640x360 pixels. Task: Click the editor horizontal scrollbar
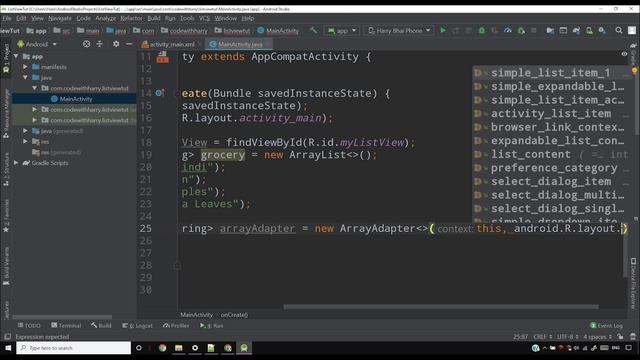tap(441, 307)
